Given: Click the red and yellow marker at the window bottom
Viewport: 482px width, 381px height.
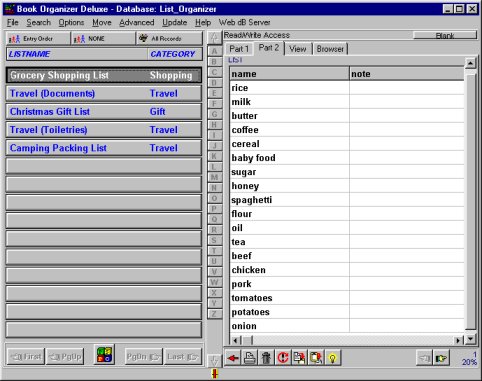Looking at the screenshot, I should tap(215, 374).
